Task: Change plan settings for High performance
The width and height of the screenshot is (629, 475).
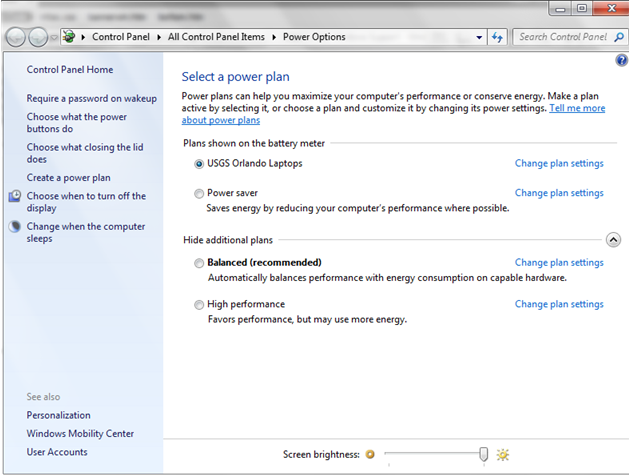Action: [x=559, y=304]
